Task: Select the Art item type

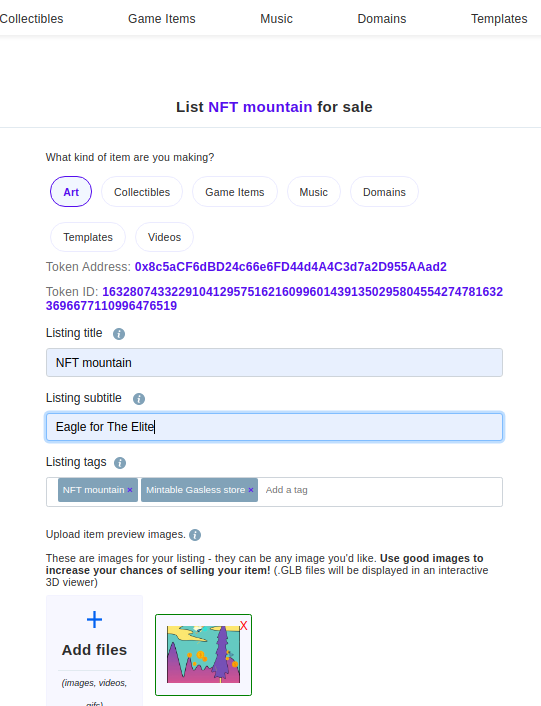Action: pos(71,192)
